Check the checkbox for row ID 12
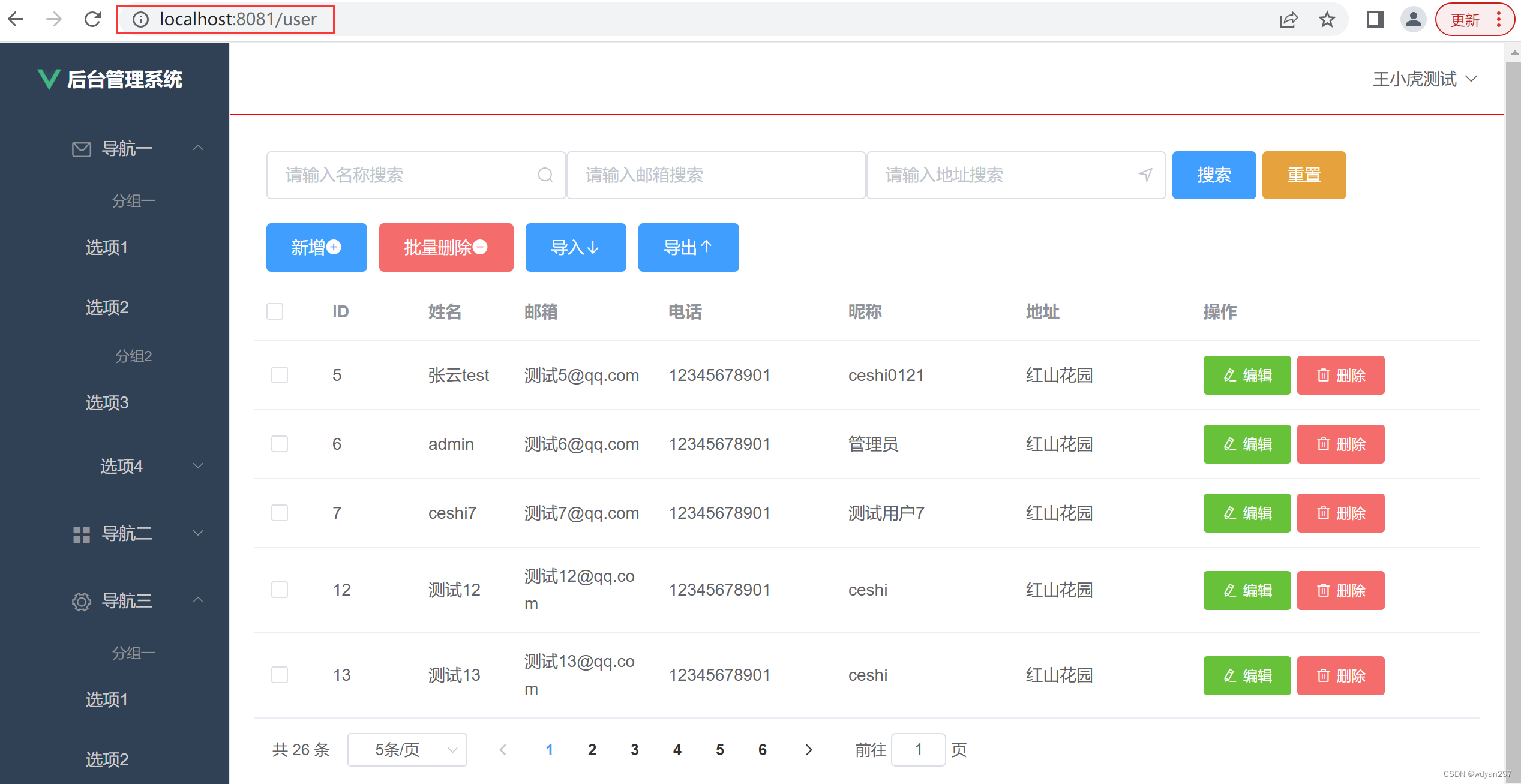 pos(280,590)
